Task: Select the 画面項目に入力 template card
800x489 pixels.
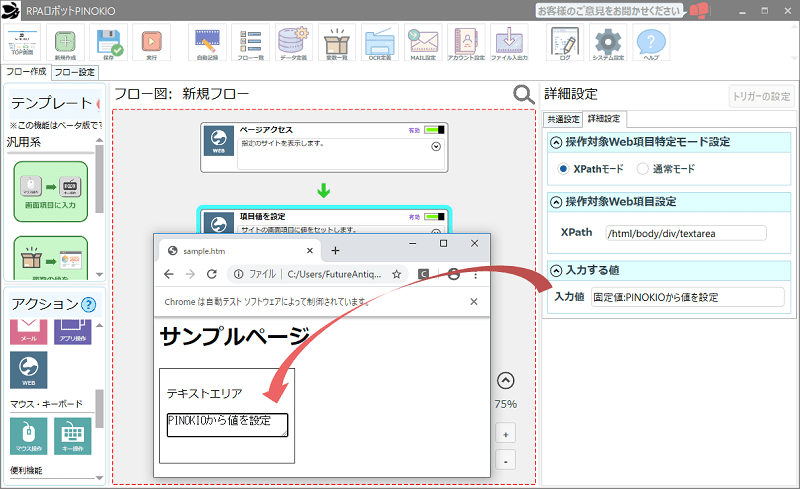Action: point(51,191)
